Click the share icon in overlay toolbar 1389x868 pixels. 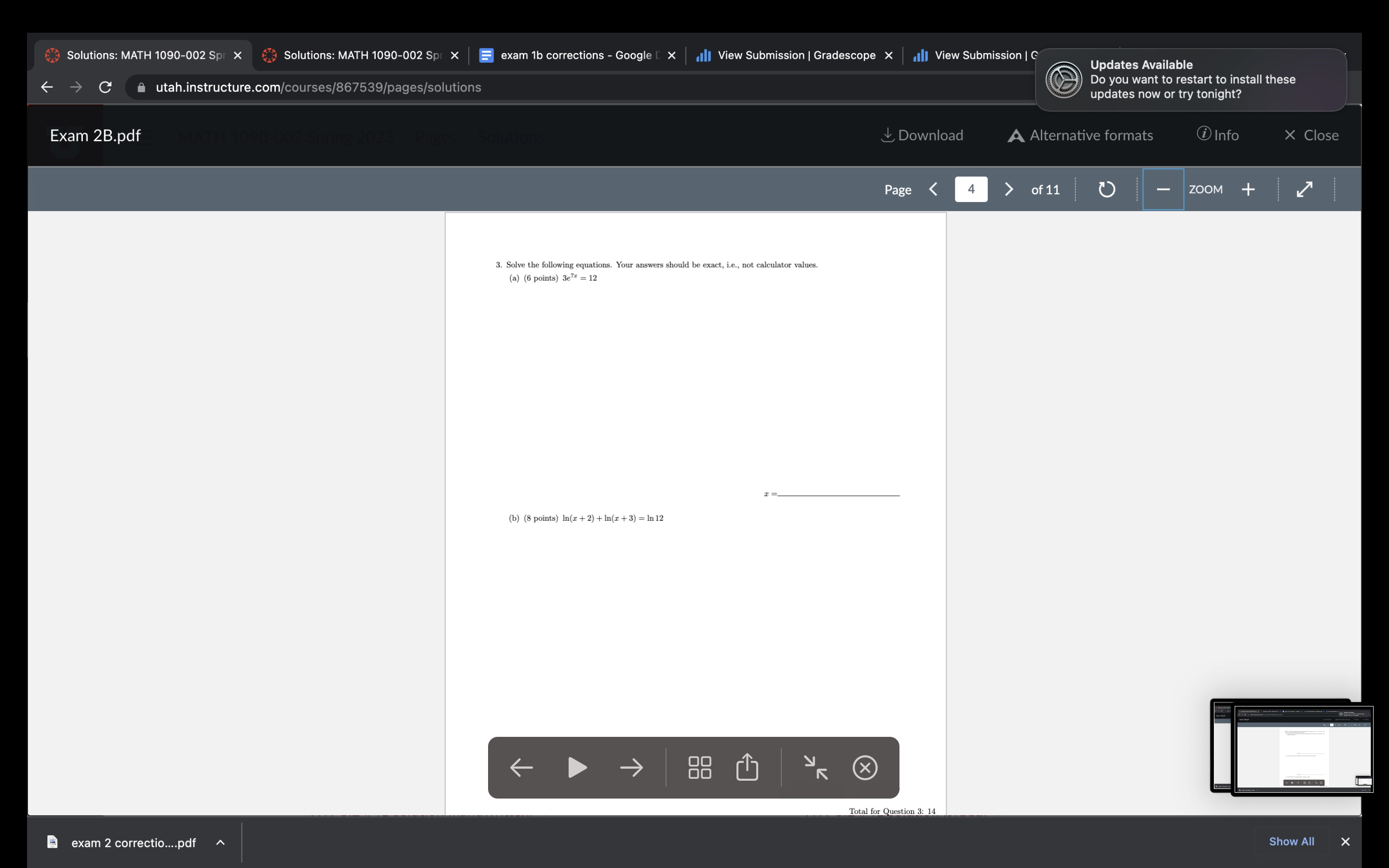point(747,768)
